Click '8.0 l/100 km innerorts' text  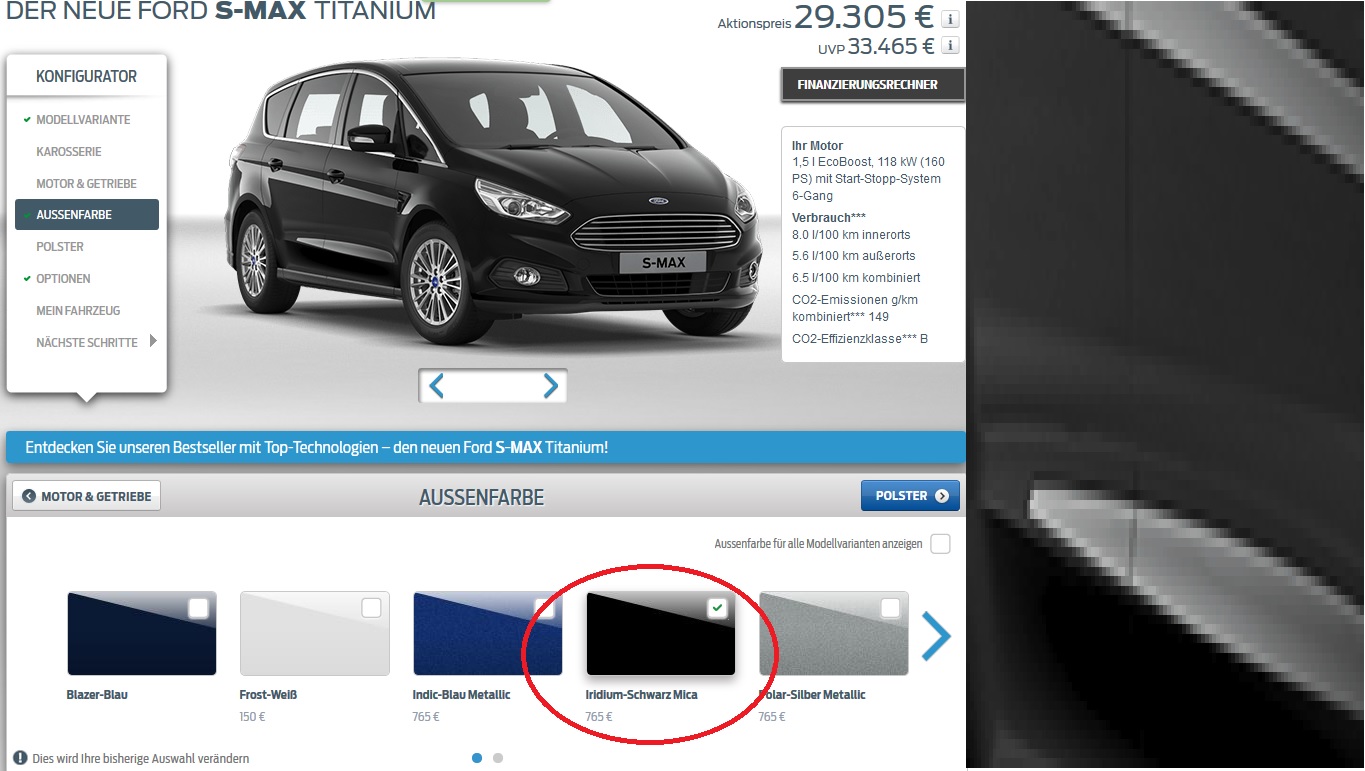(x=851, y=234)
